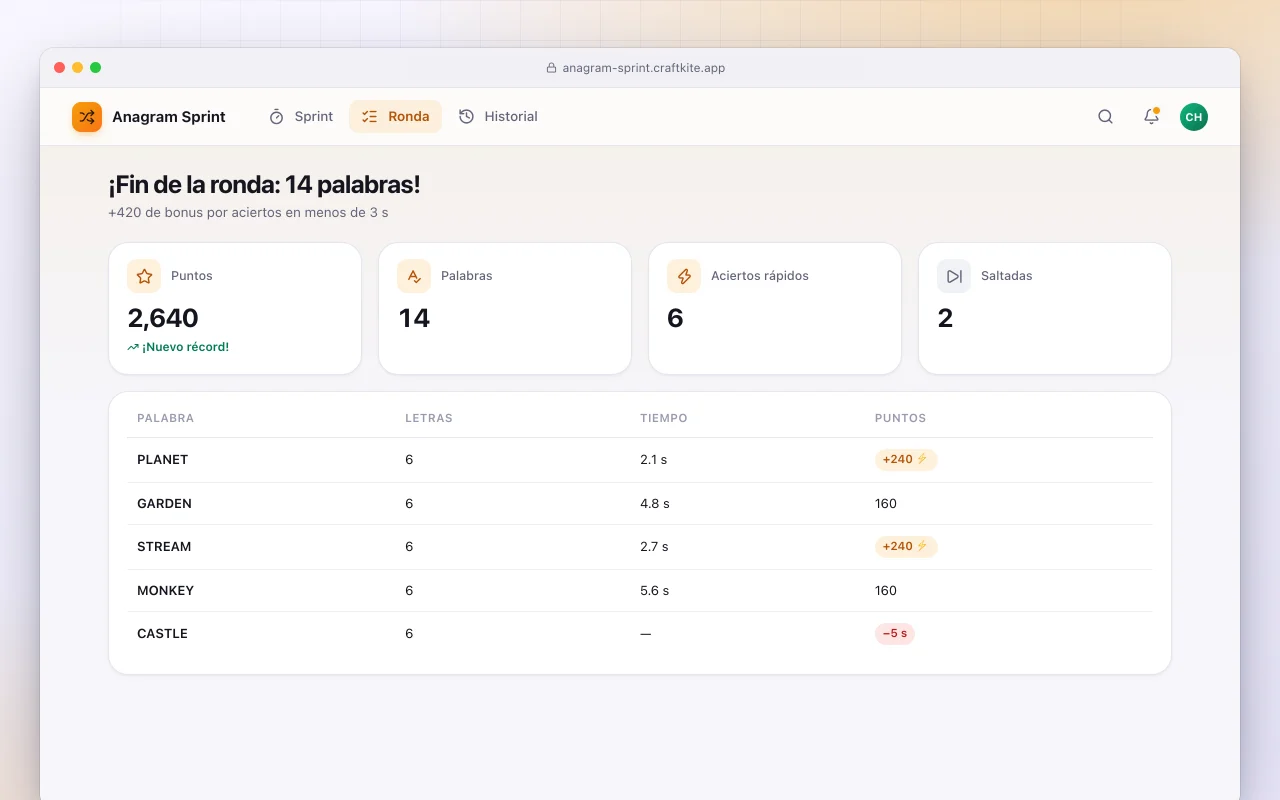Select the STREAM word cell
The image size is (1280, 800).
[164, 547]
